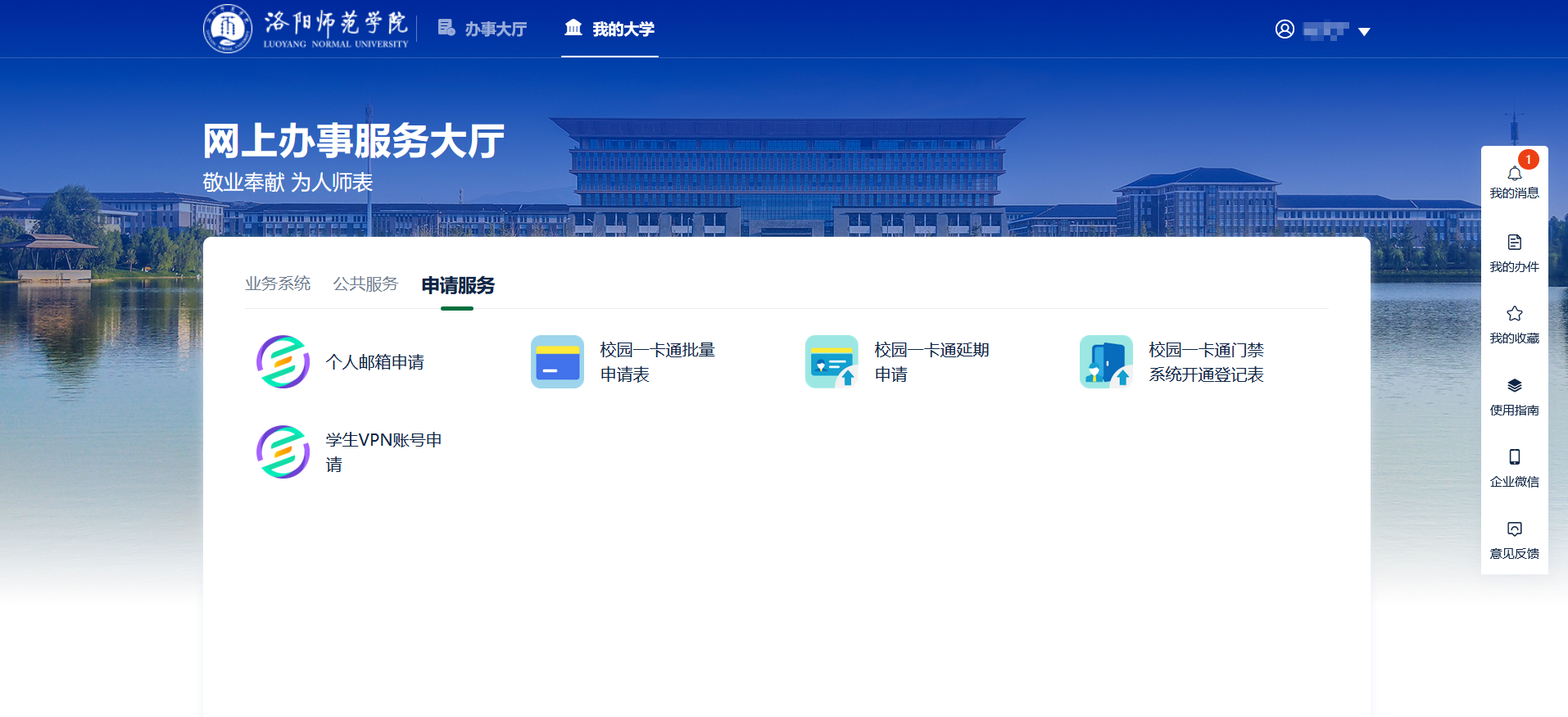The width and height of the screenshot is (1568, 717).
Task: Click the 校园一卡通门禁系统开通登记表 door icon
Action: coord(1106,361)
